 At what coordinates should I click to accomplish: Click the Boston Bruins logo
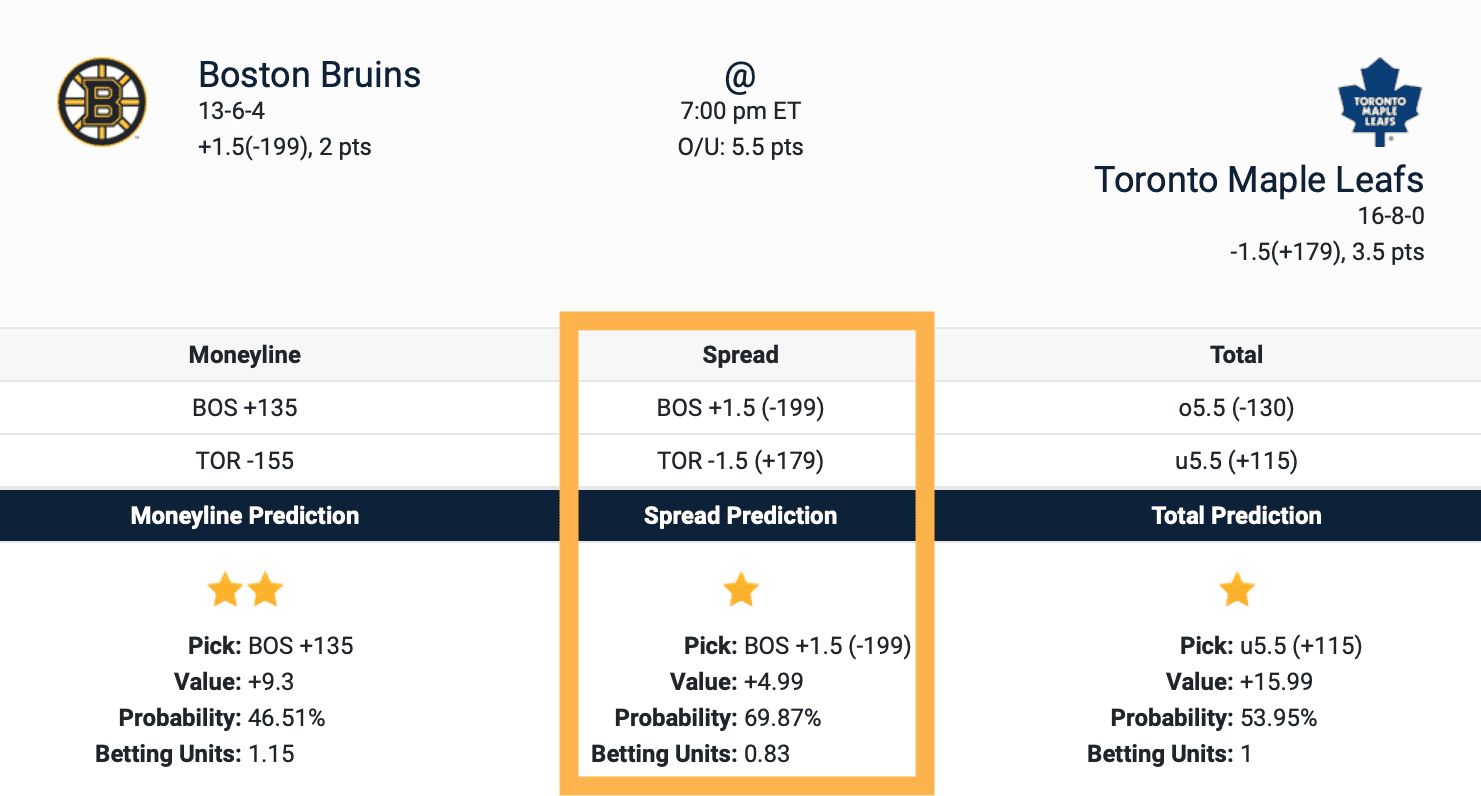[x=102, y=102]
